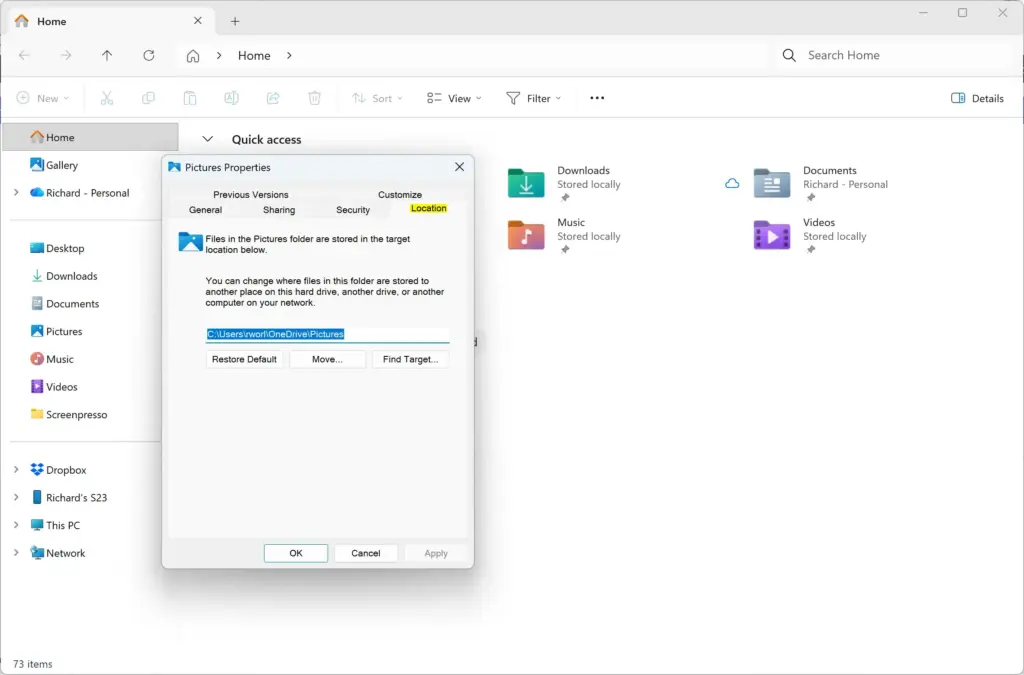
Task: Click the Up arrow navigation icon
Action: [107, 55]
